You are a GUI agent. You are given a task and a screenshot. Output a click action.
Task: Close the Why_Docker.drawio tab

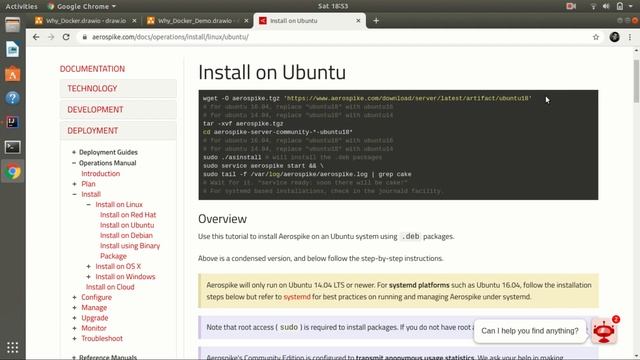pos(134,20)
